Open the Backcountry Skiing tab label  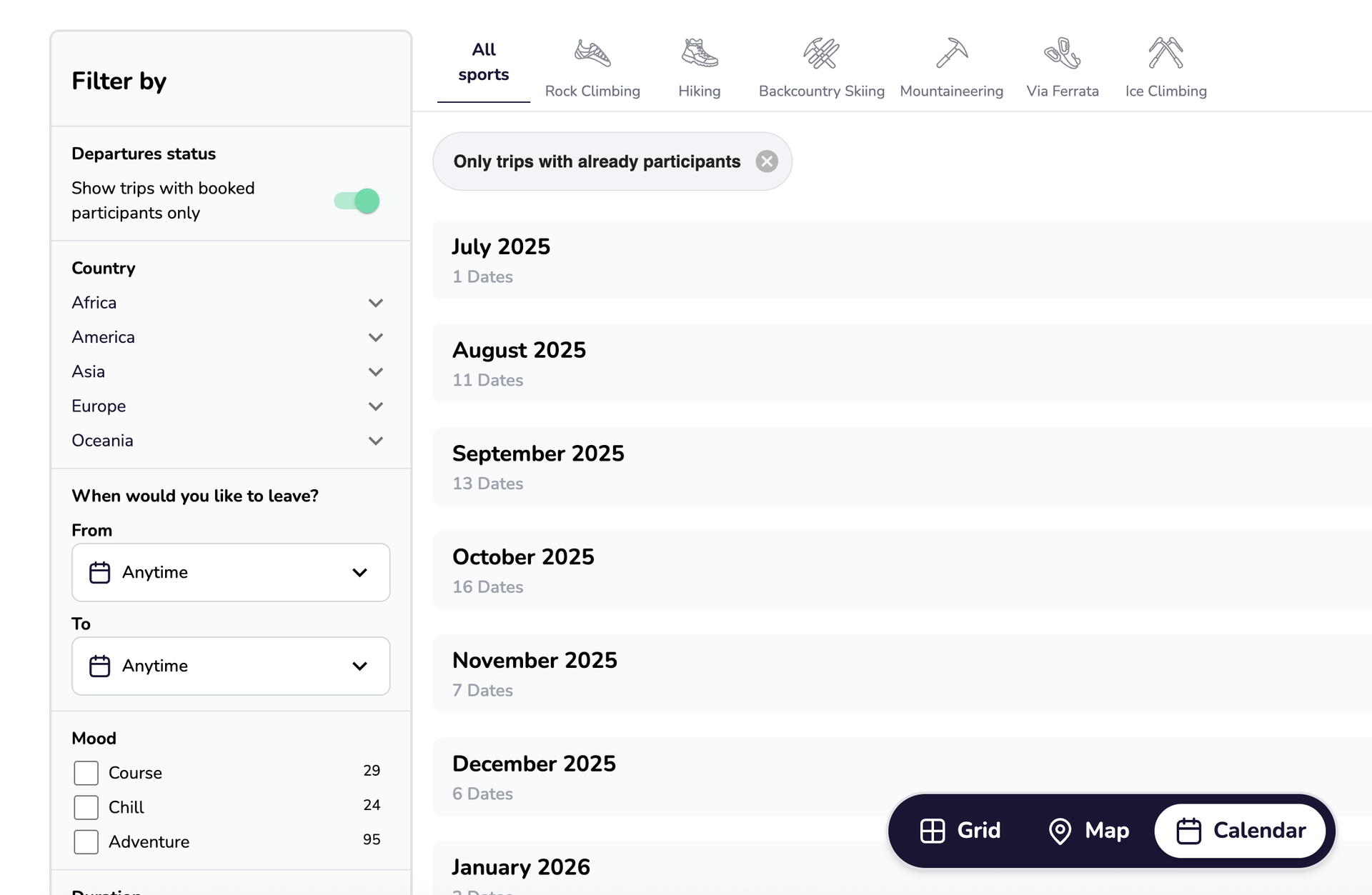(822, 91)
